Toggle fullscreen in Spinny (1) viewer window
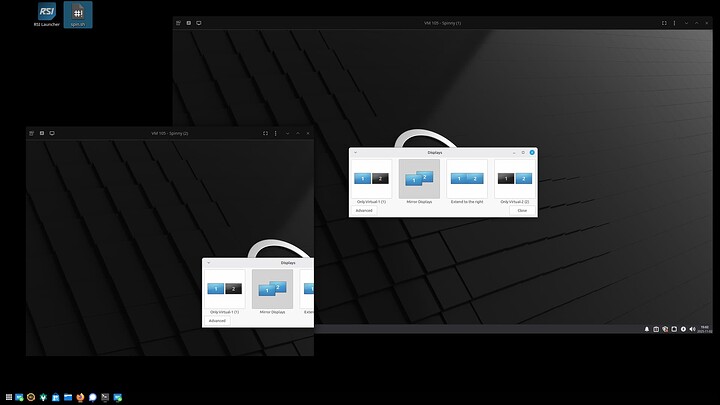 coord(664,22)
